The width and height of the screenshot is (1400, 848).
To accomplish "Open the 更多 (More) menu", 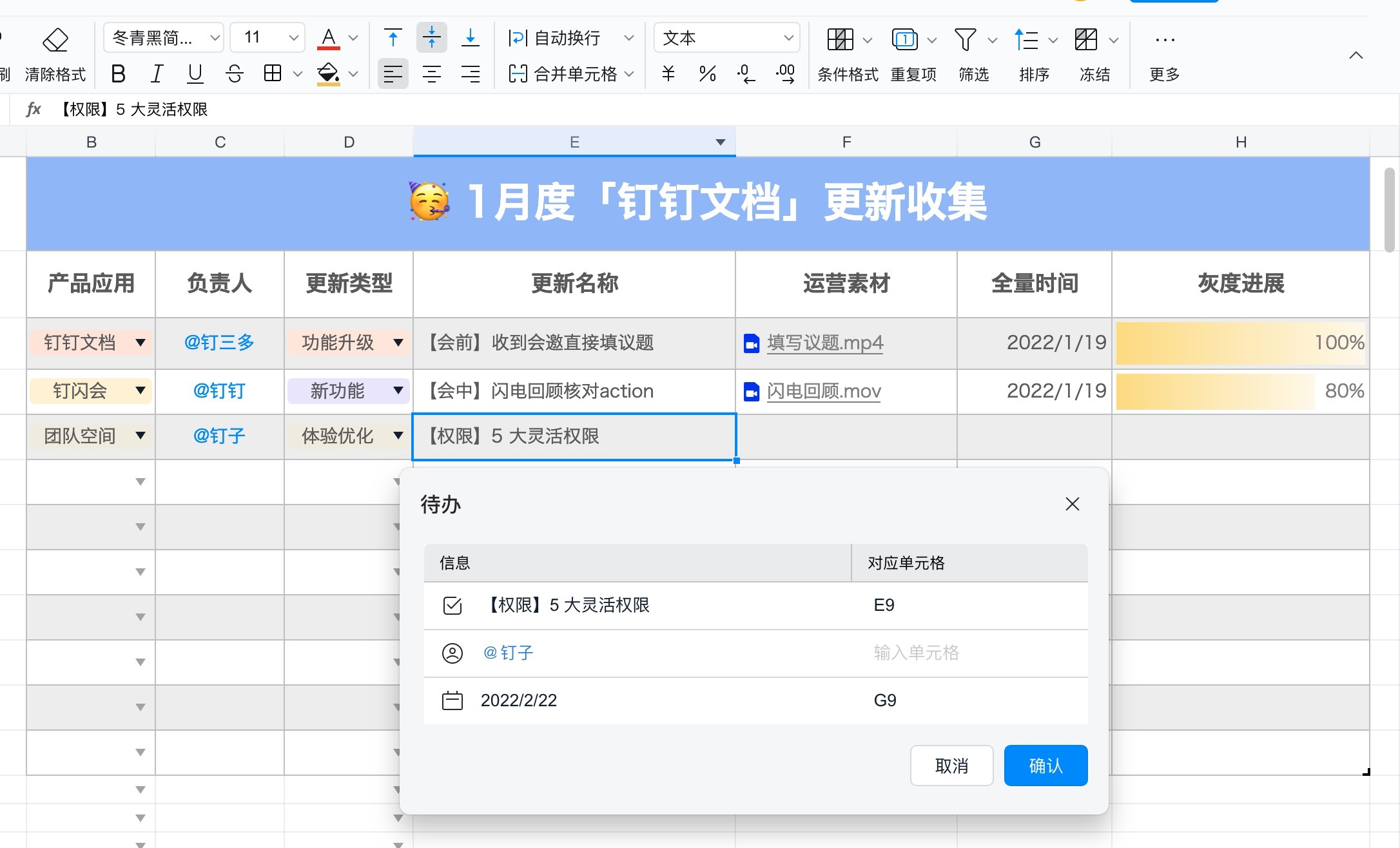I will point(1163,55).
